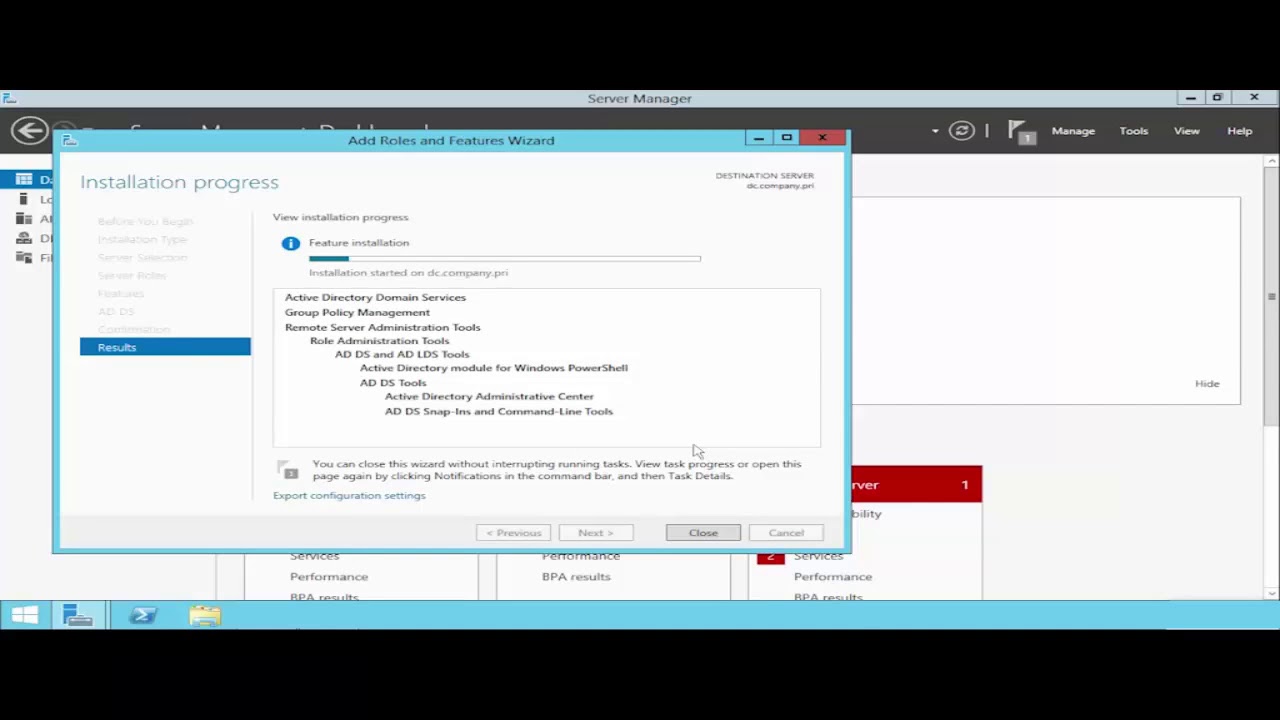Image resolution: width=1280 pixels, height=720 pixels.
Task: Click the AD DS icon in the Server Manager sidebar
Action: [x=24, y=238]
